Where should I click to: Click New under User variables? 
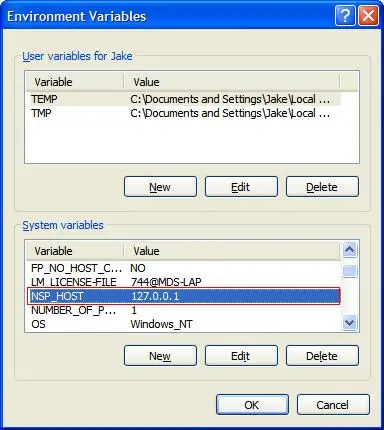click(160, 187)
